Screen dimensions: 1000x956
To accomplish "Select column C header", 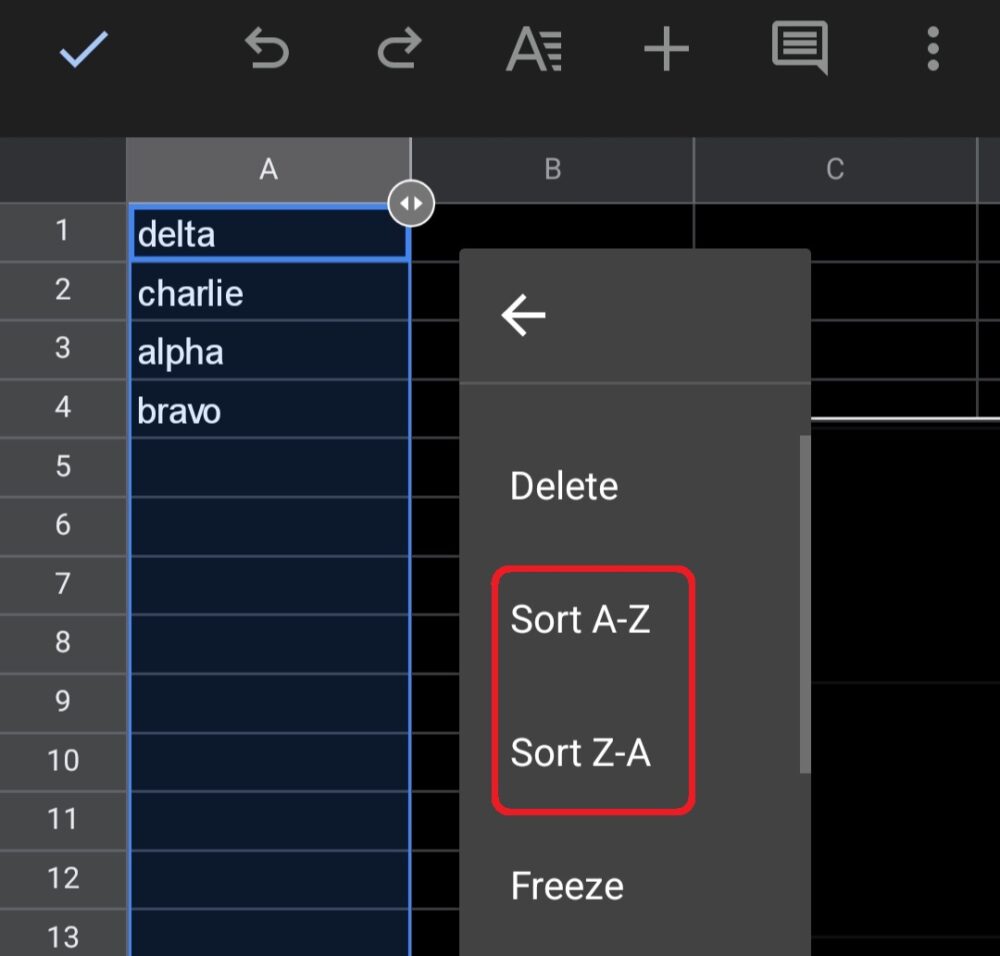I will [834, 168].
